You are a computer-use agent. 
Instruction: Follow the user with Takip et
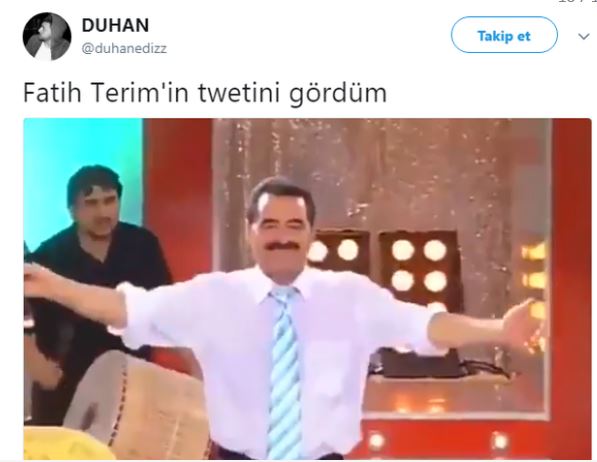coord(504,35)
